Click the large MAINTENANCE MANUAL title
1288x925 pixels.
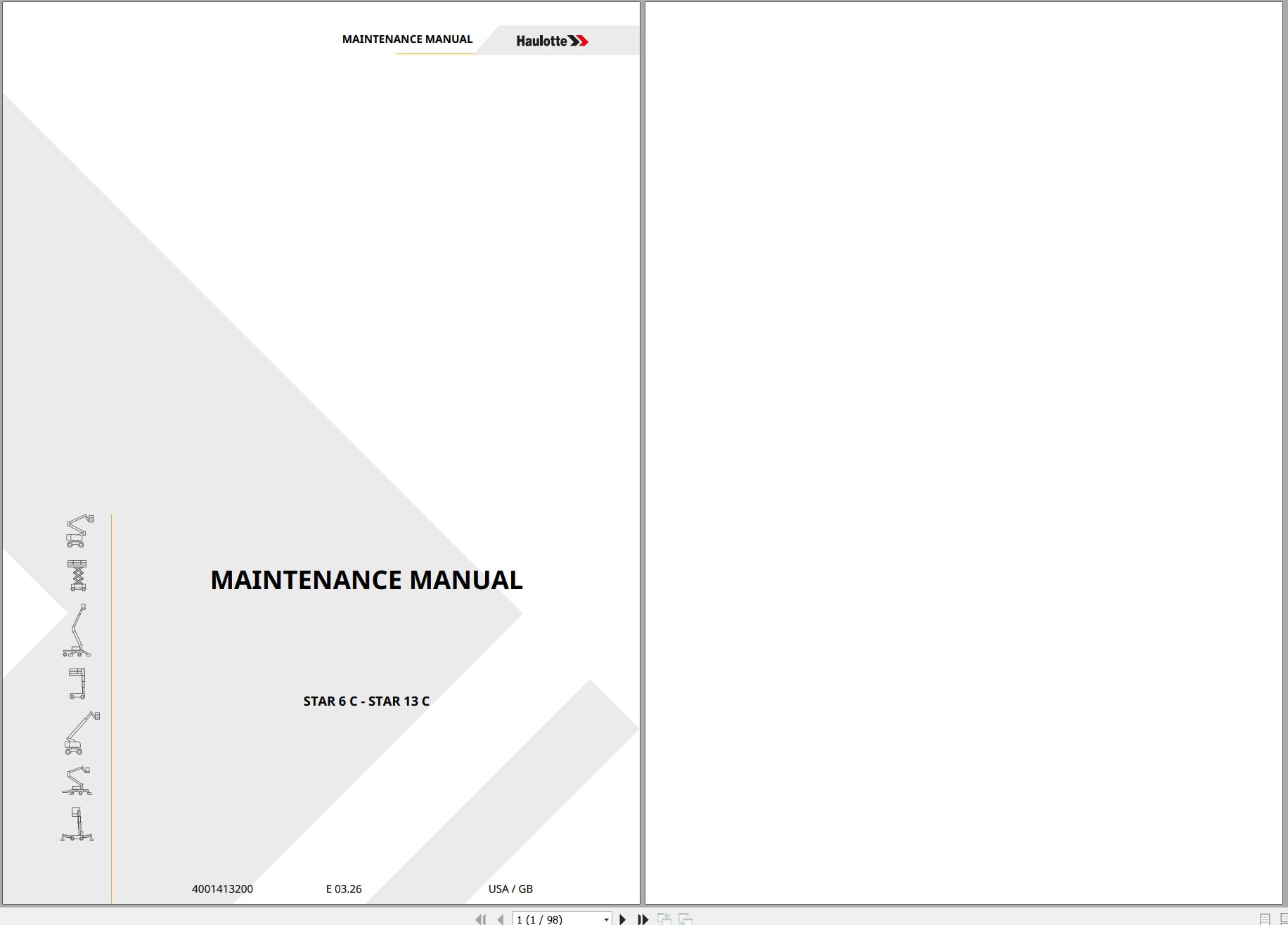pyautogui.click(x=366, y=580)
